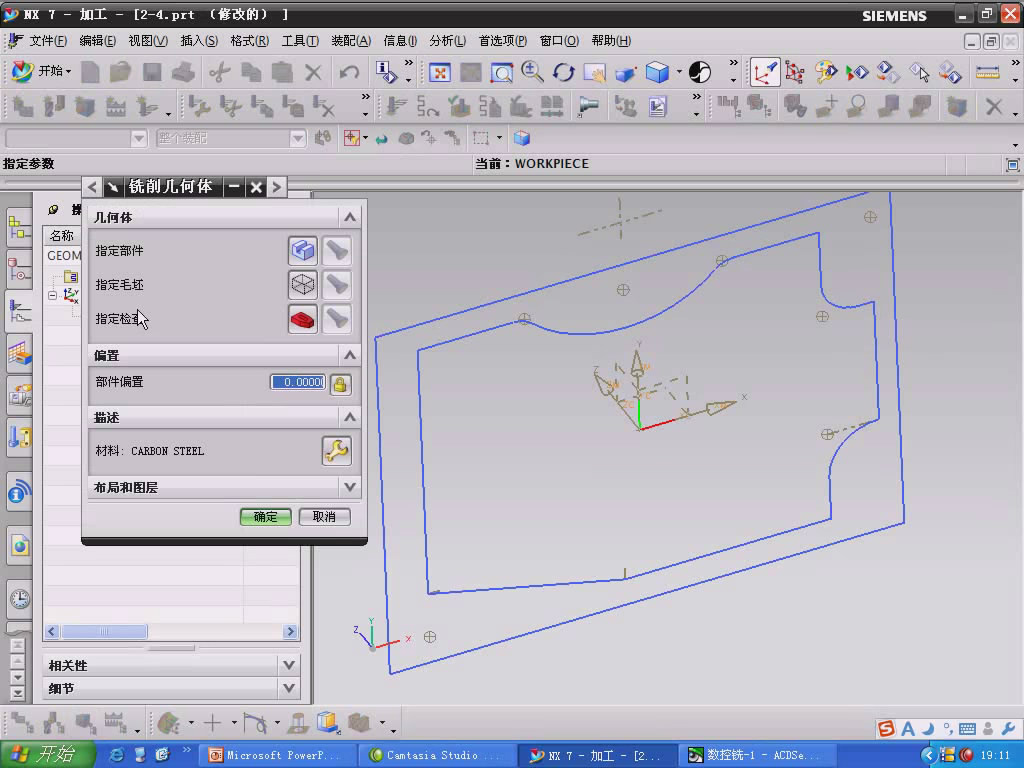Screen dimensions: 1024x768
Task: Expand the 布局和图层 section
Action: (x=349, y=487)
